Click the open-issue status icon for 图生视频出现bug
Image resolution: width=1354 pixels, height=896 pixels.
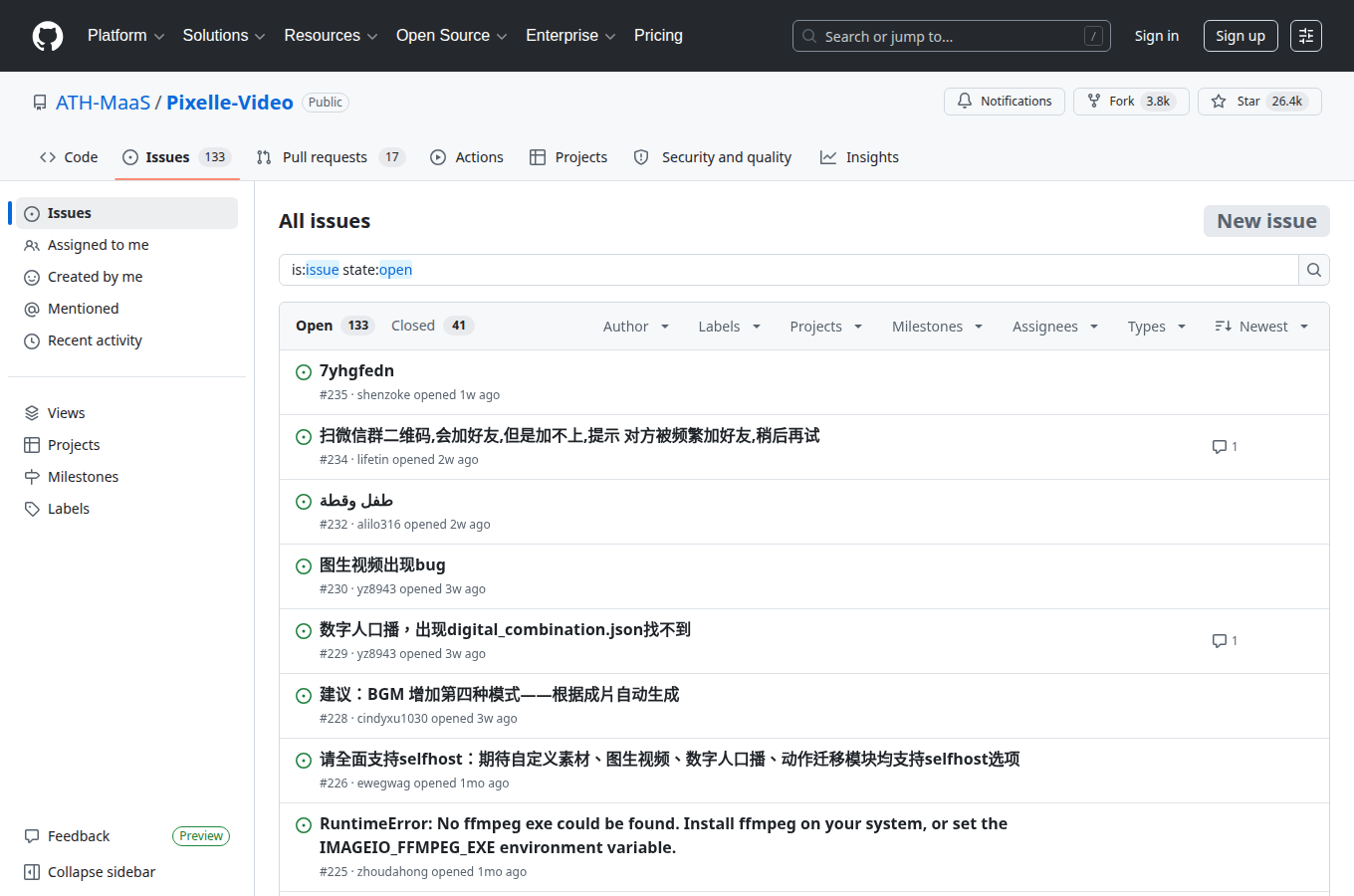pyautogui.click(x=304, y=566)
